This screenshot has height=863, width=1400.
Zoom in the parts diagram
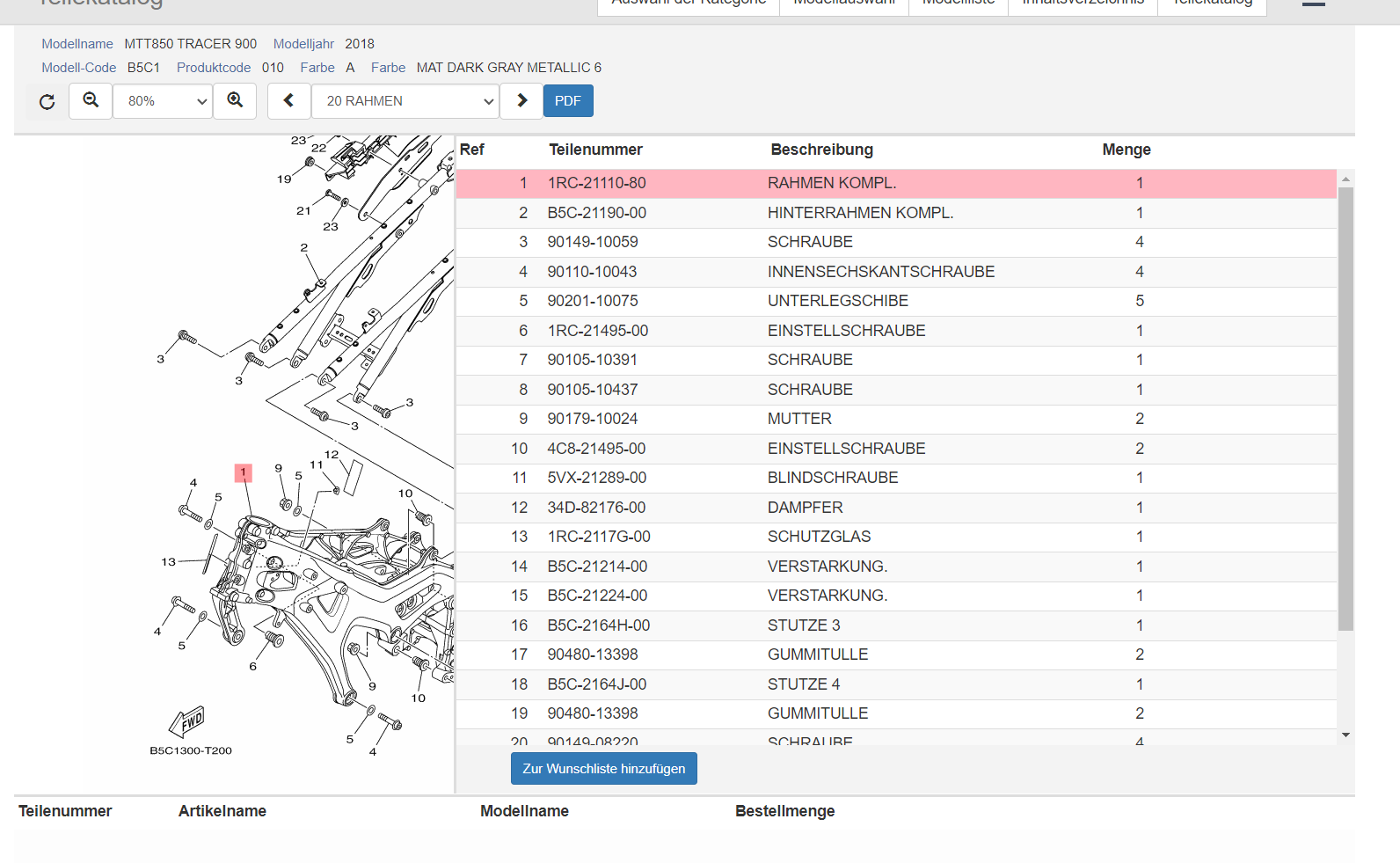(235, 101)
